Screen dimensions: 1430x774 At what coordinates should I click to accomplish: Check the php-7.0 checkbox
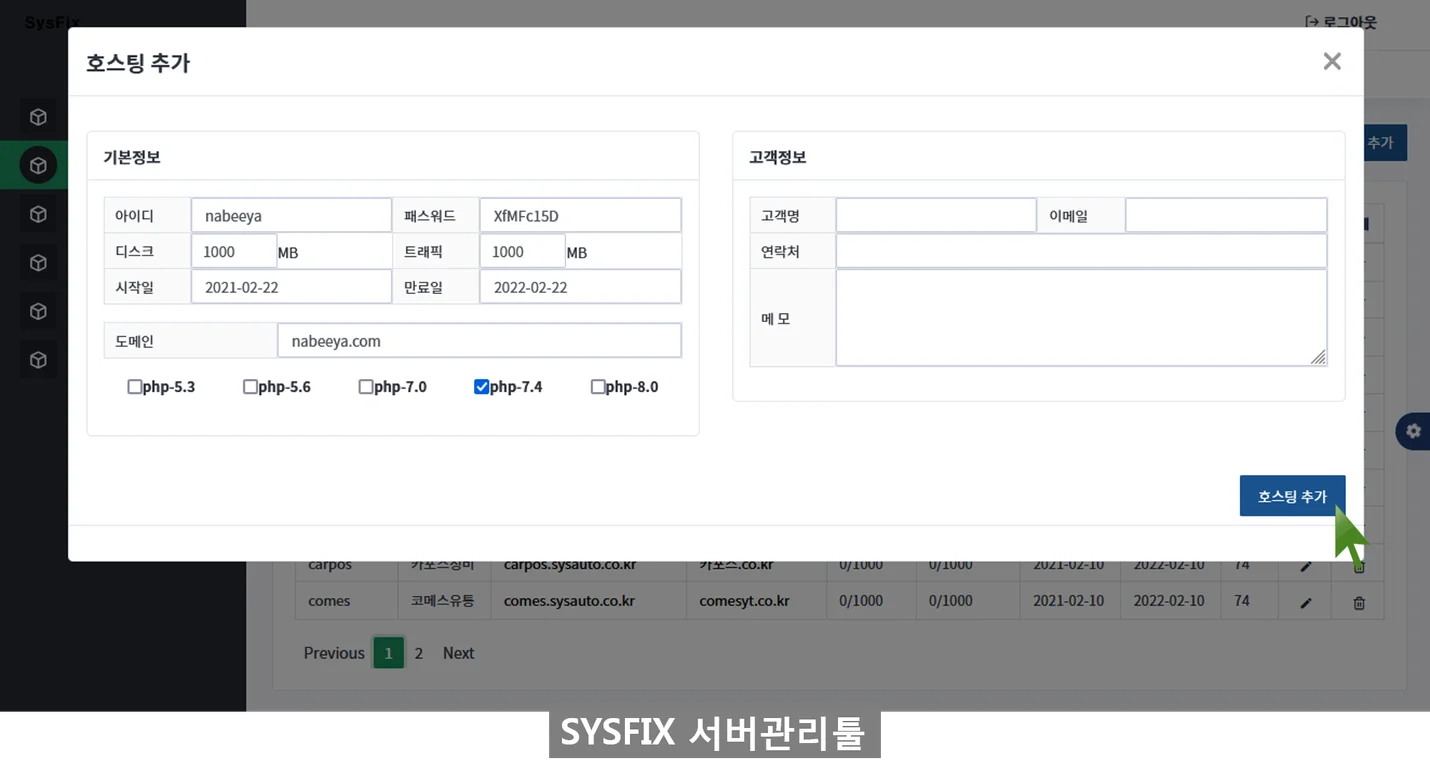click(366, 387)
